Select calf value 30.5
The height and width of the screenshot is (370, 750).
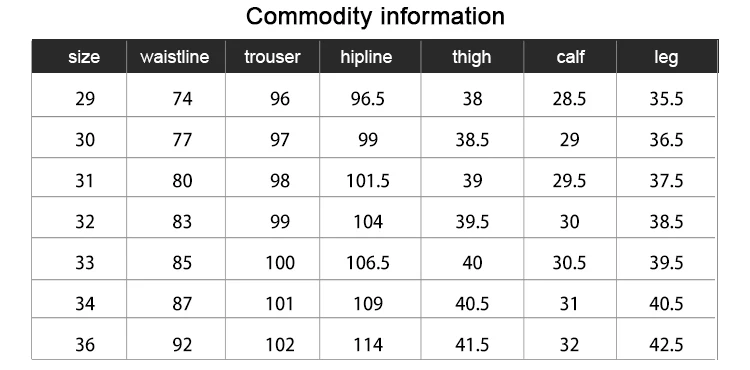point(569,263)
